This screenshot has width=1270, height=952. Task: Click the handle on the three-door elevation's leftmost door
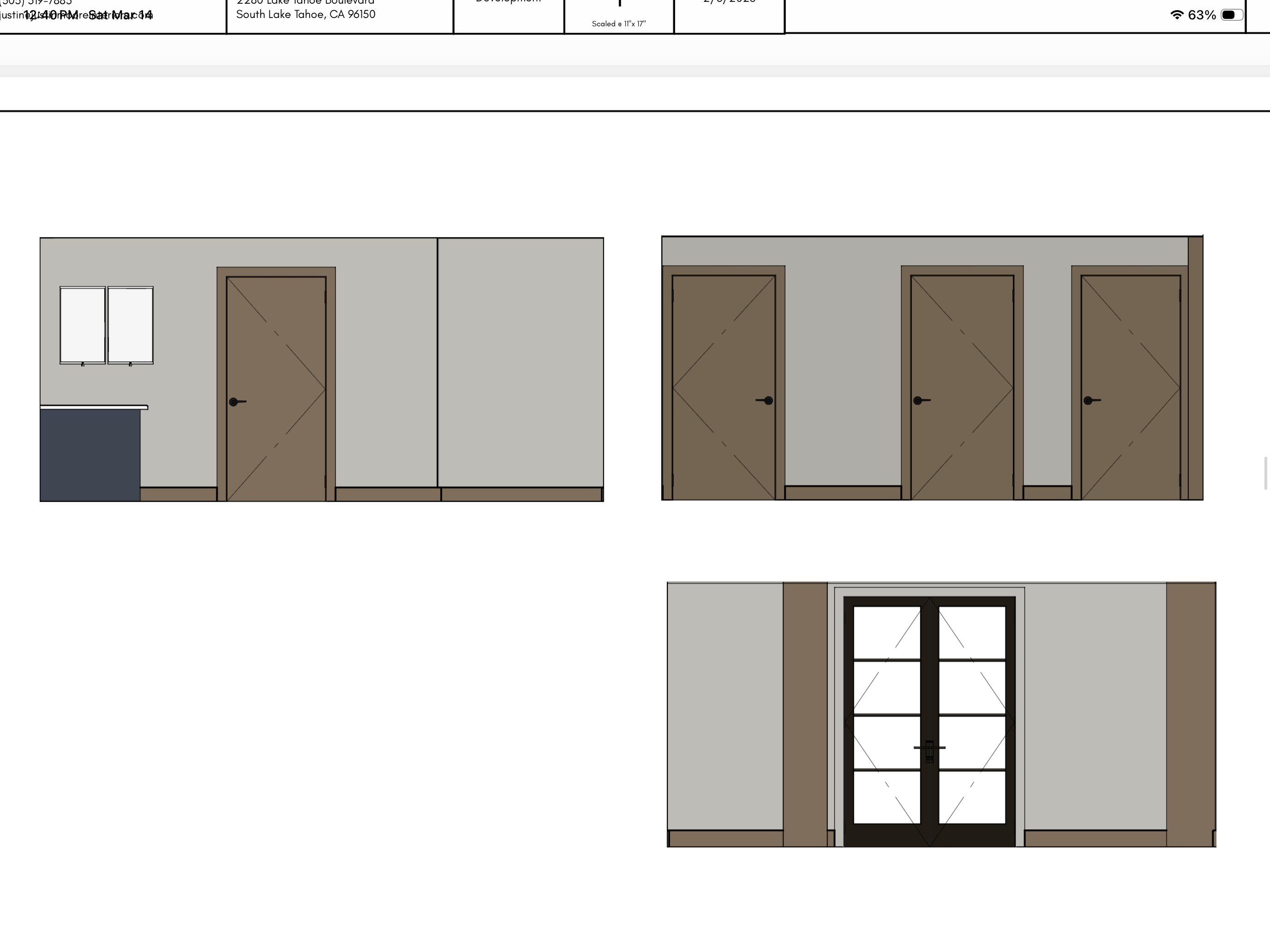pyautogui.click(x=767, y=400)
